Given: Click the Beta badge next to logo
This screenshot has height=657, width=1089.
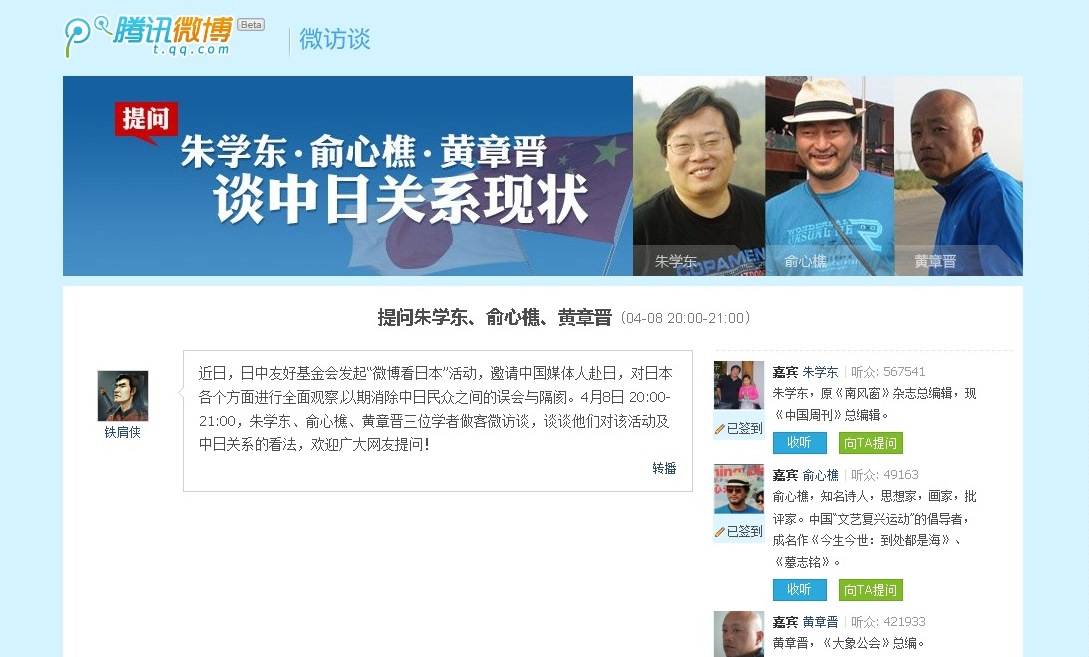Looking at the screenshot, I should point(251,25).
